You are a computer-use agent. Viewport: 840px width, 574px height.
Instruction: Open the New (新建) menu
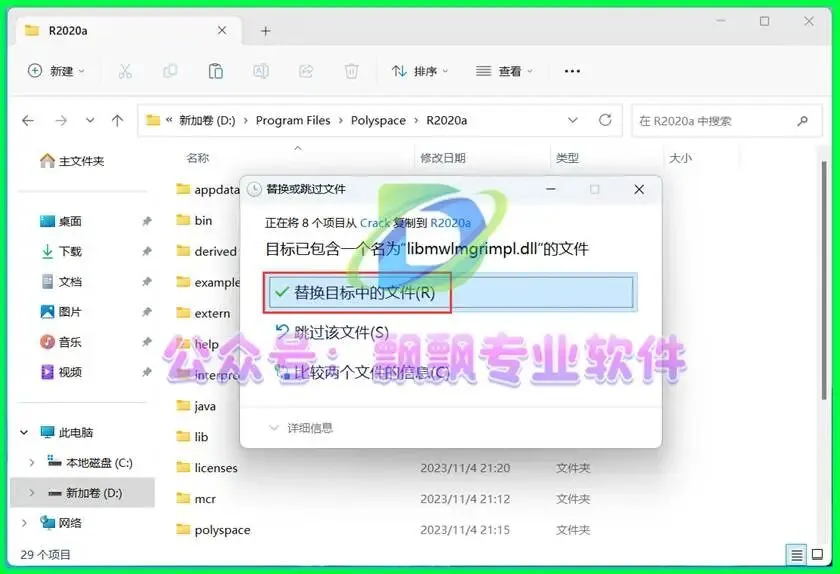pyautogui.click(x=56, y=71)
